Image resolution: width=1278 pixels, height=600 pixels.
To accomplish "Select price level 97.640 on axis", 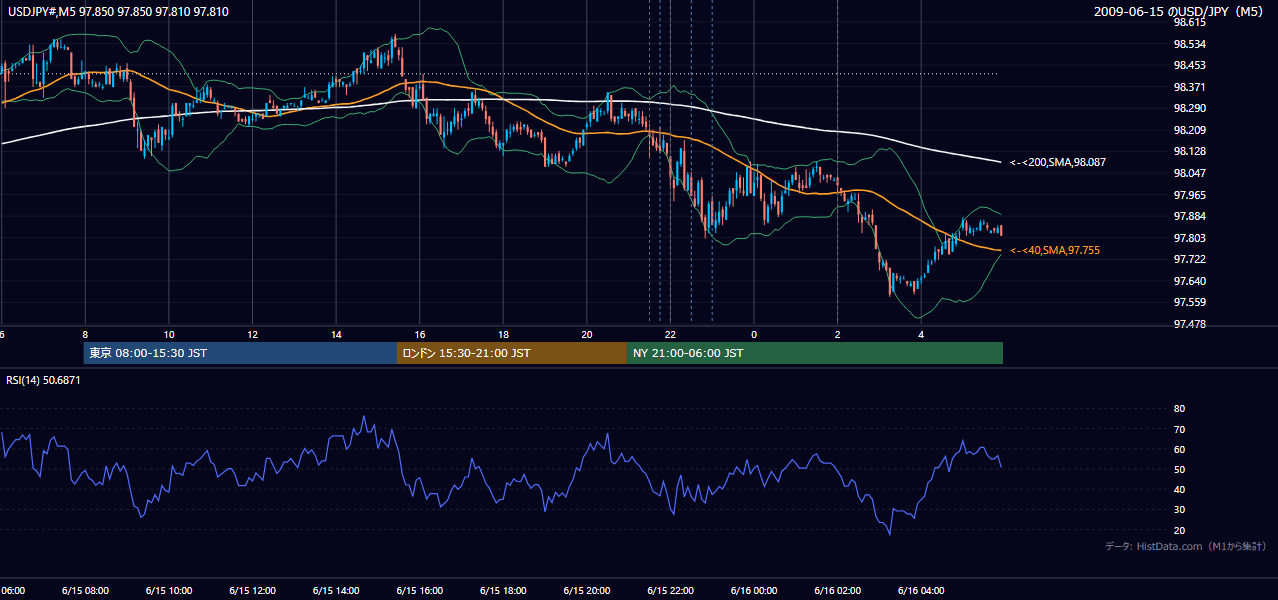I will click(x=1189, y=281).
